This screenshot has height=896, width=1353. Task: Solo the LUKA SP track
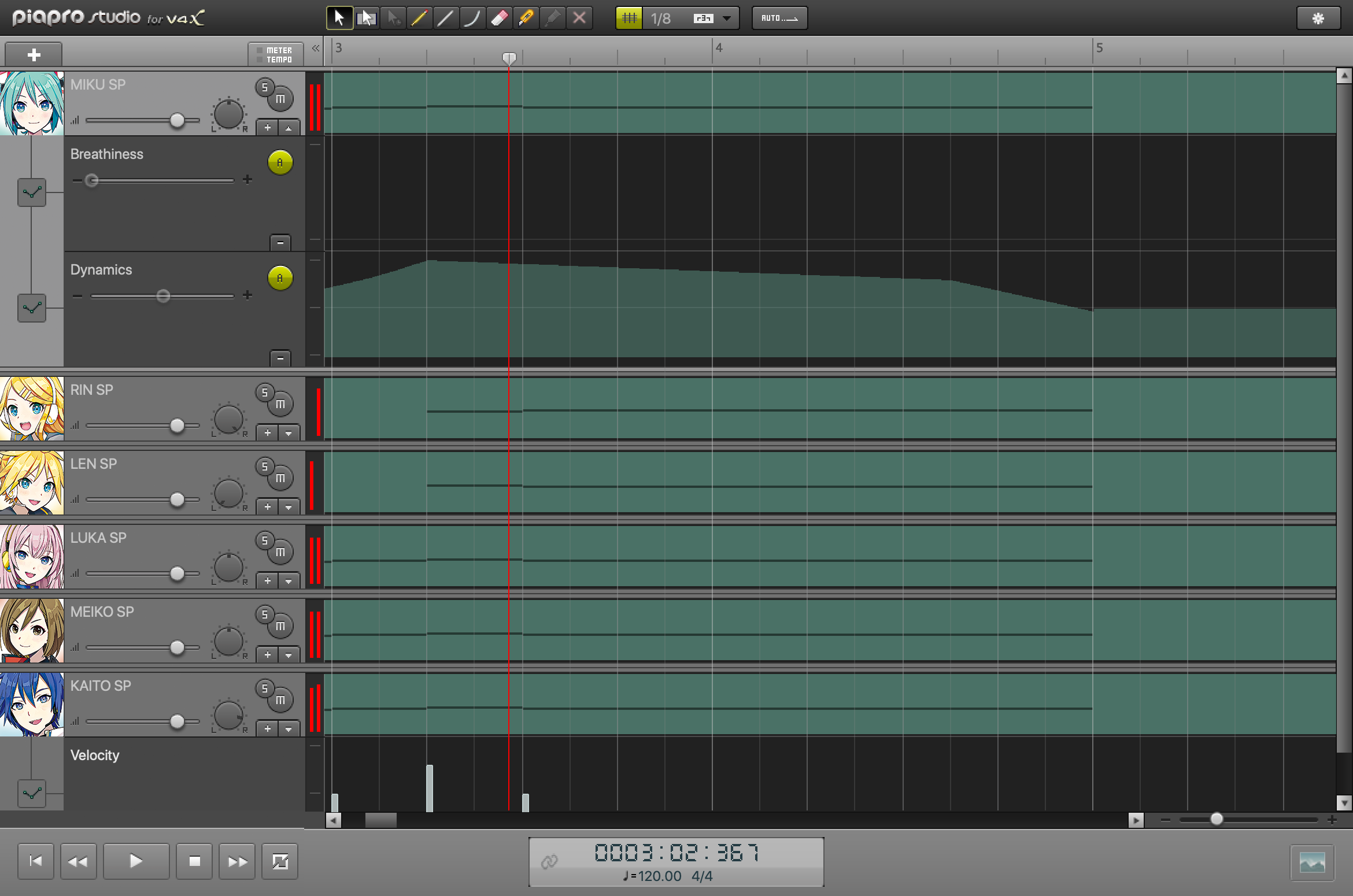265,540
